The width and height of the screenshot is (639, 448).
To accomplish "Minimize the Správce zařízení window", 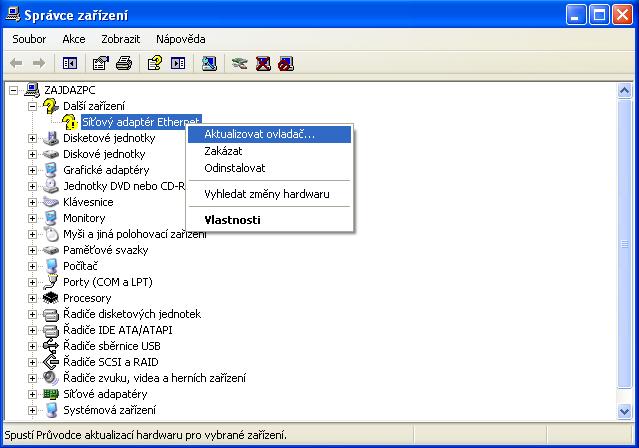I will (575, 15).
